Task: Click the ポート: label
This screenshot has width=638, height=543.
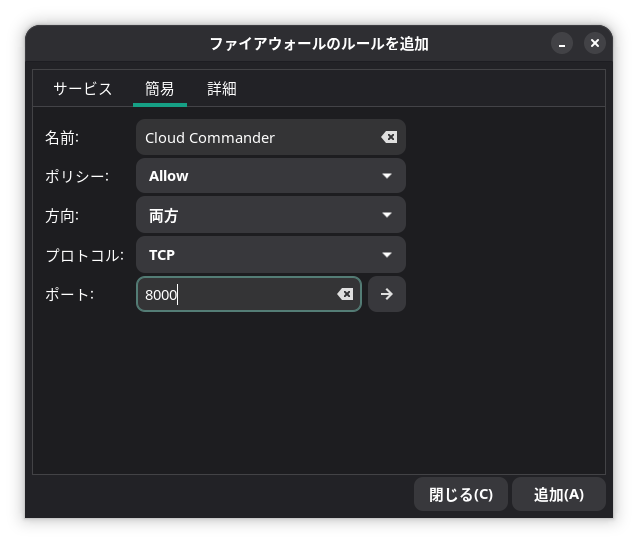Action: tap(70, 294)
